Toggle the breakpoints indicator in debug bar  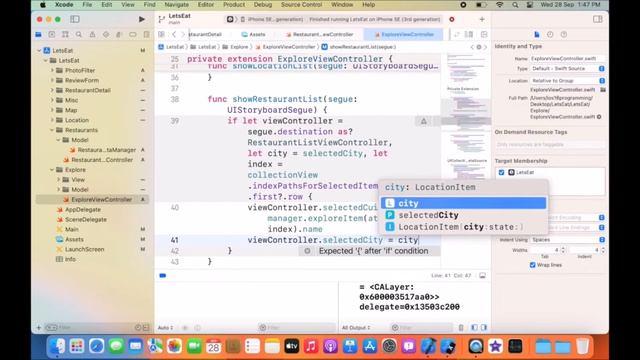tap(163, 276)
